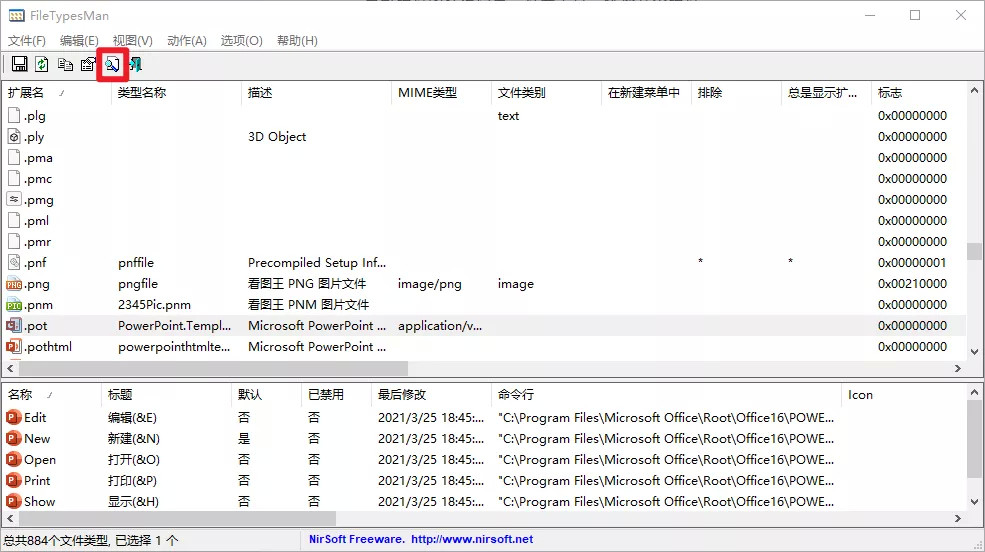Sort actions by the 标题 column header
The width and height of the screenshot is (985, 552).
166,394
